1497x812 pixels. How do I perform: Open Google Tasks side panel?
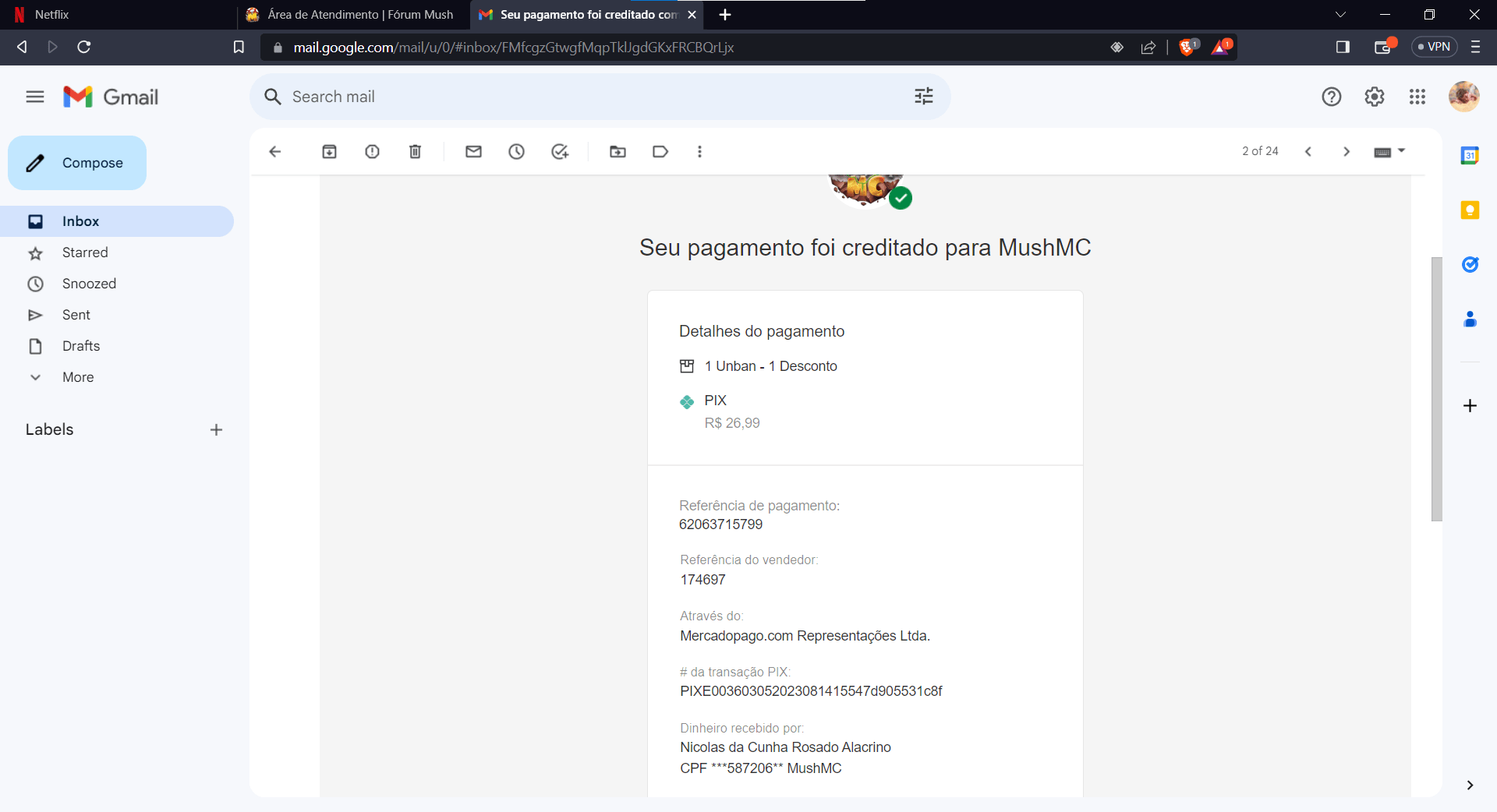(x=1470, y=264)
